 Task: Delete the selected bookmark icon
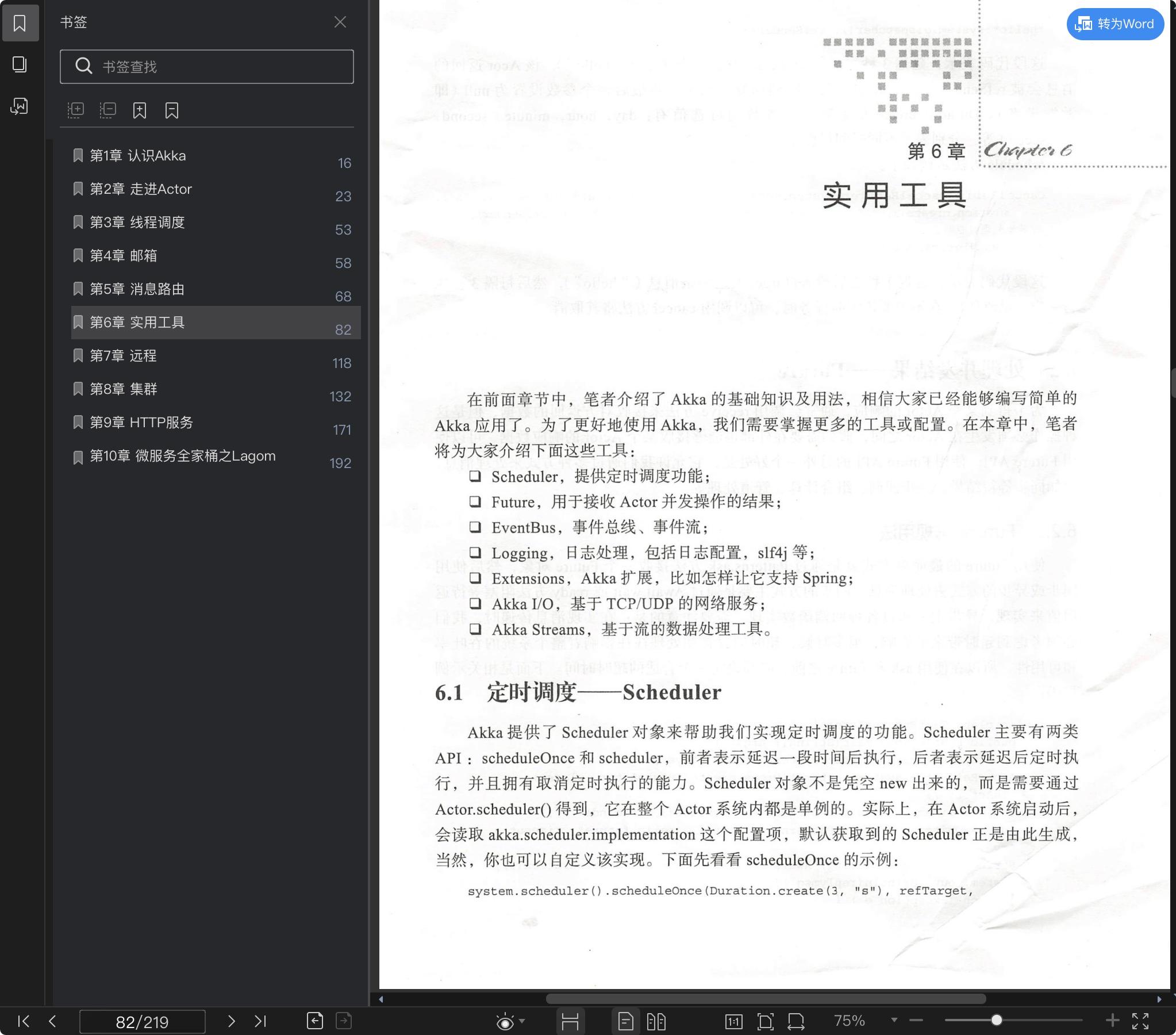pos(172,110)
